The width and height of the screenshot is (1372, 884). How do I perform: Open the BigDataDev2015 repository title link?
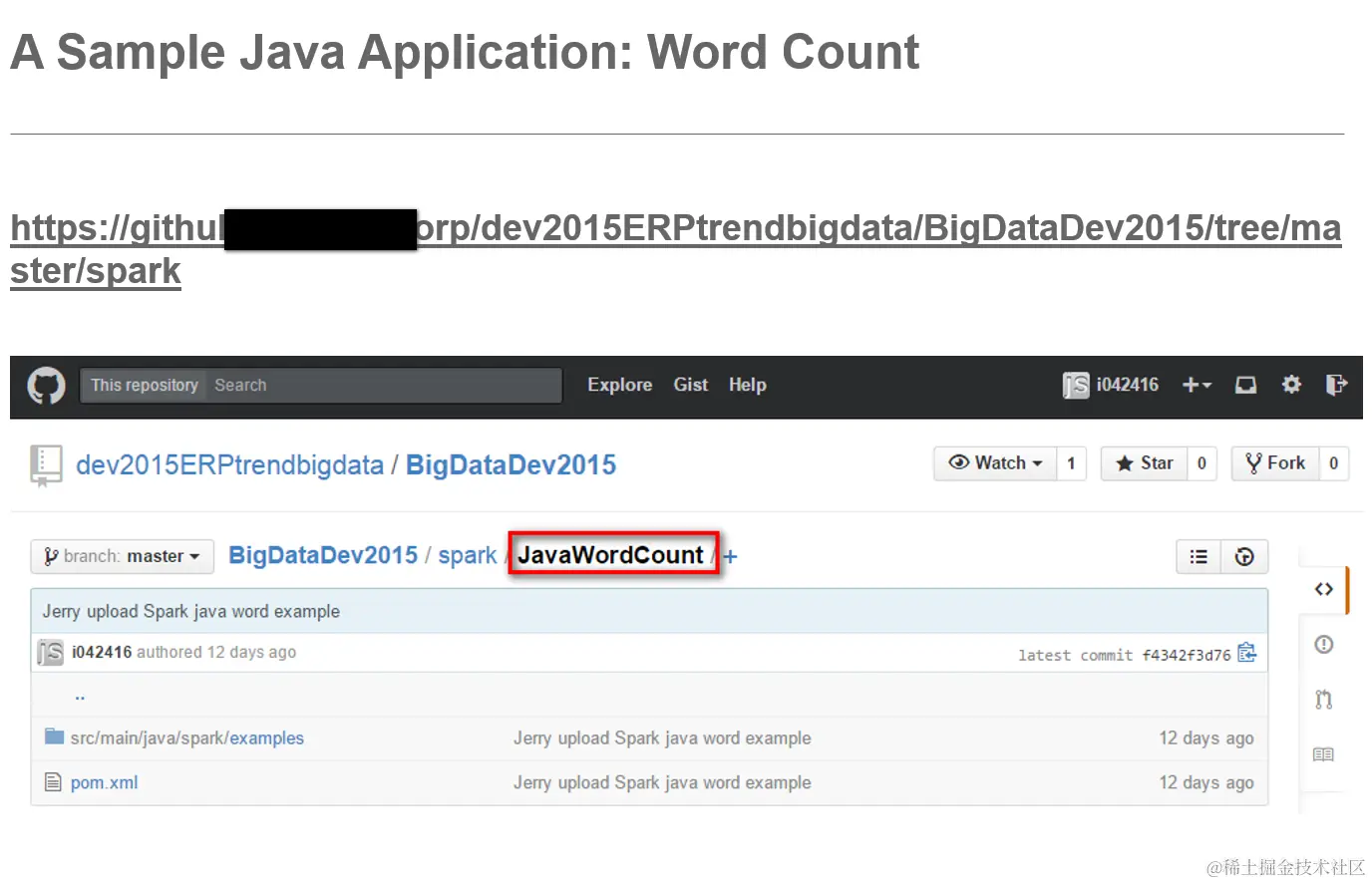coord(511,465)
